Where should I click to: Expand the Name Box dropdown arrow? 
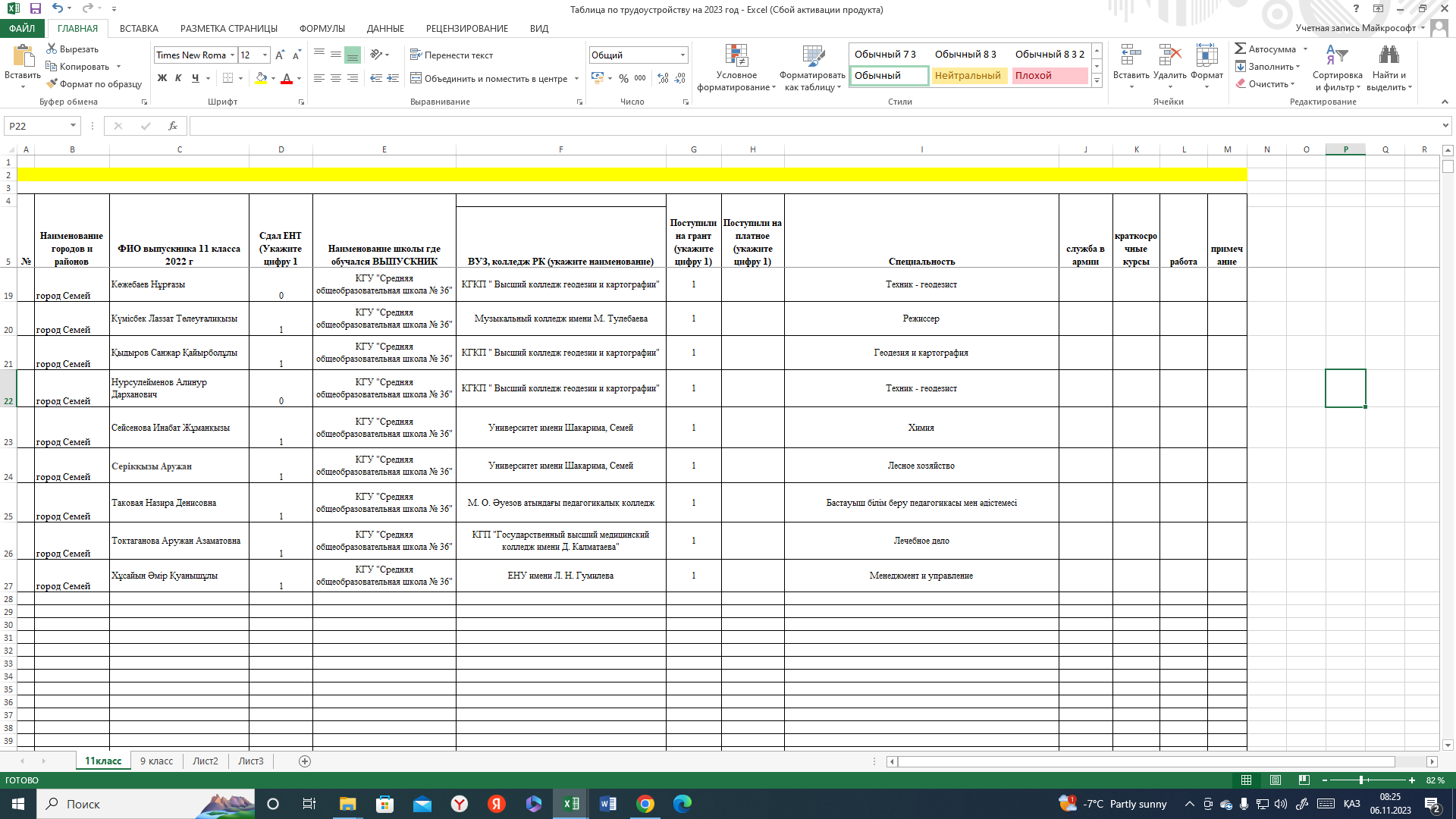73,126
